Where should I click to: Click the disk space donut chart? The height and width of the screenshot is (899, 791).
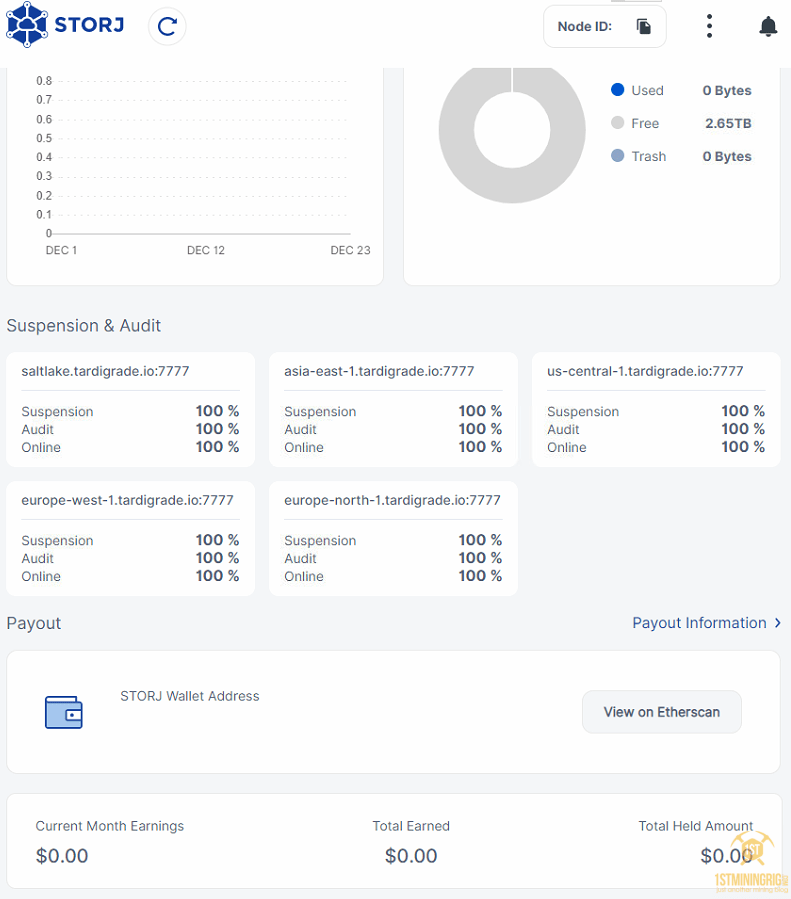512,133
